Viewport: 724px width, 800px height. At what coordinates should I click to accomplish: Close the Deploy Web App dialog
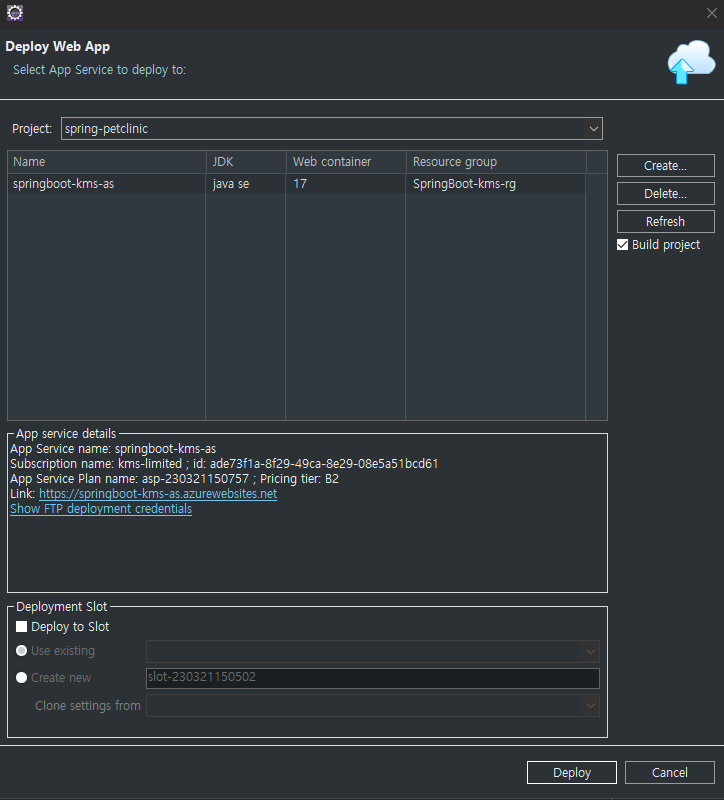(711, 13)
